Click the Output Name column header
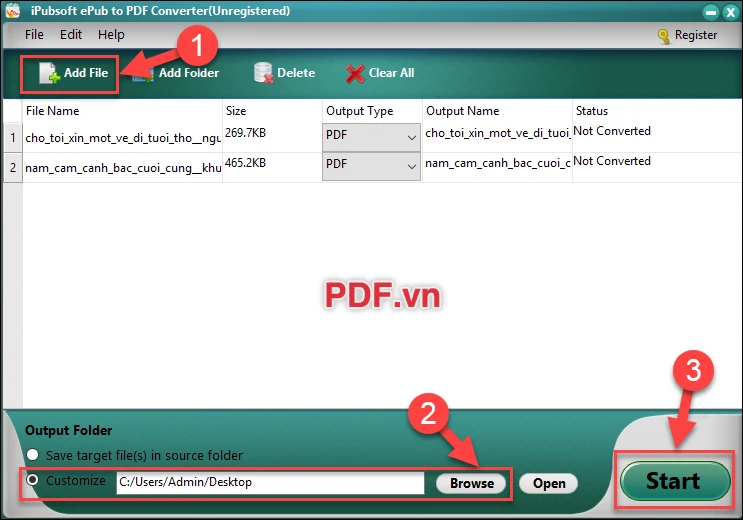The image size is (743, 520). point(497,111)
